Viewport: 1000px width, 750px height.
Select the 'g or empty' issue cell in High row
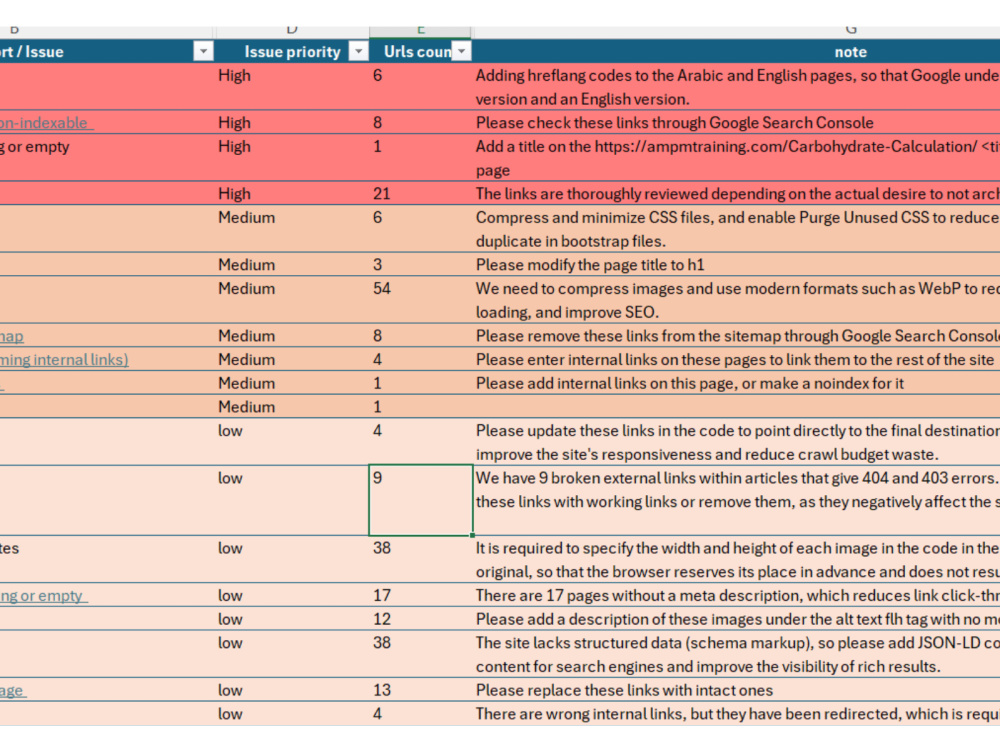(x=107, y=158)
